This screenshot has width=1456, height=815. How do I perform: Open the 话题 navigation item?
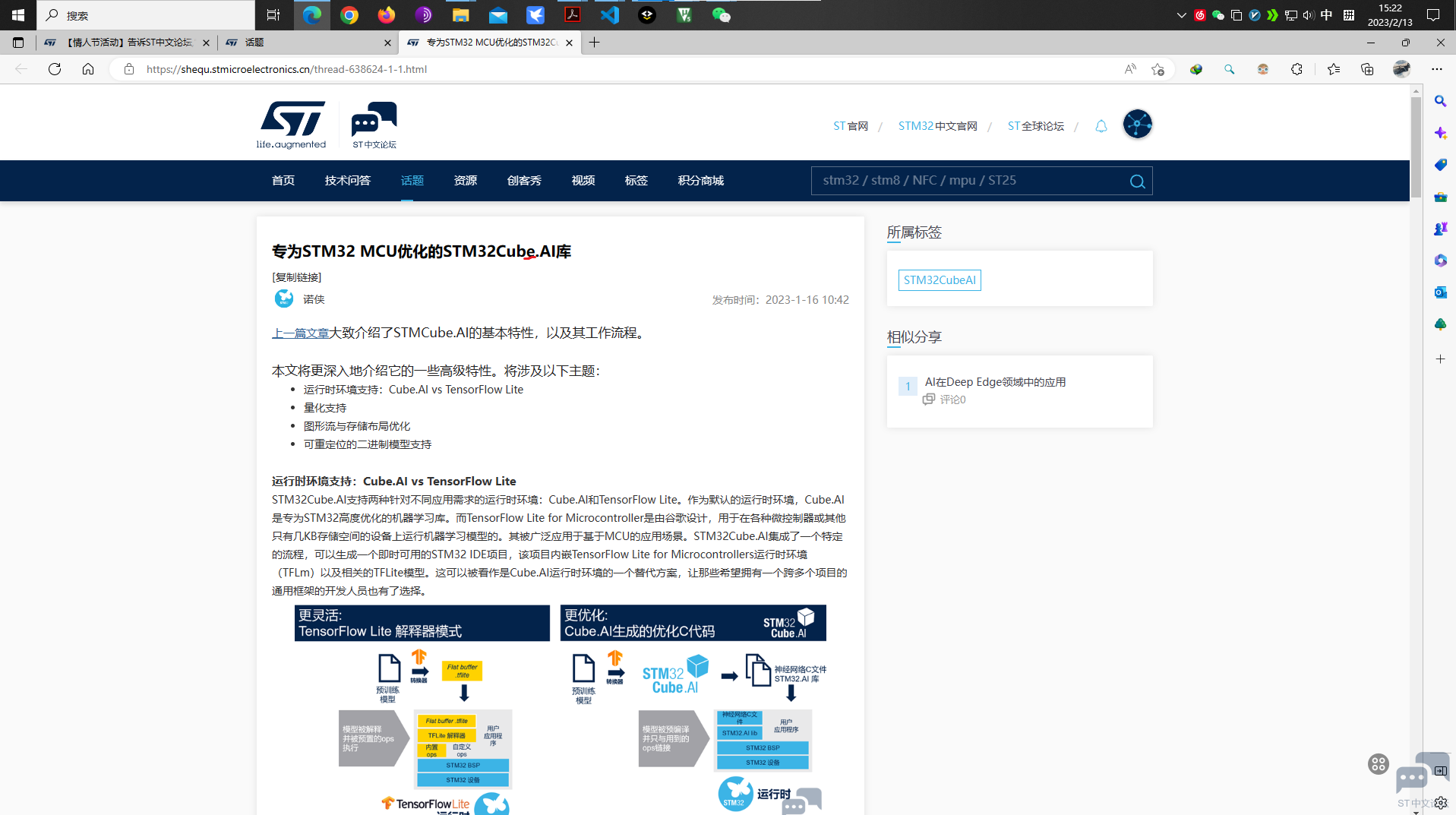click(x=412, y=181)
